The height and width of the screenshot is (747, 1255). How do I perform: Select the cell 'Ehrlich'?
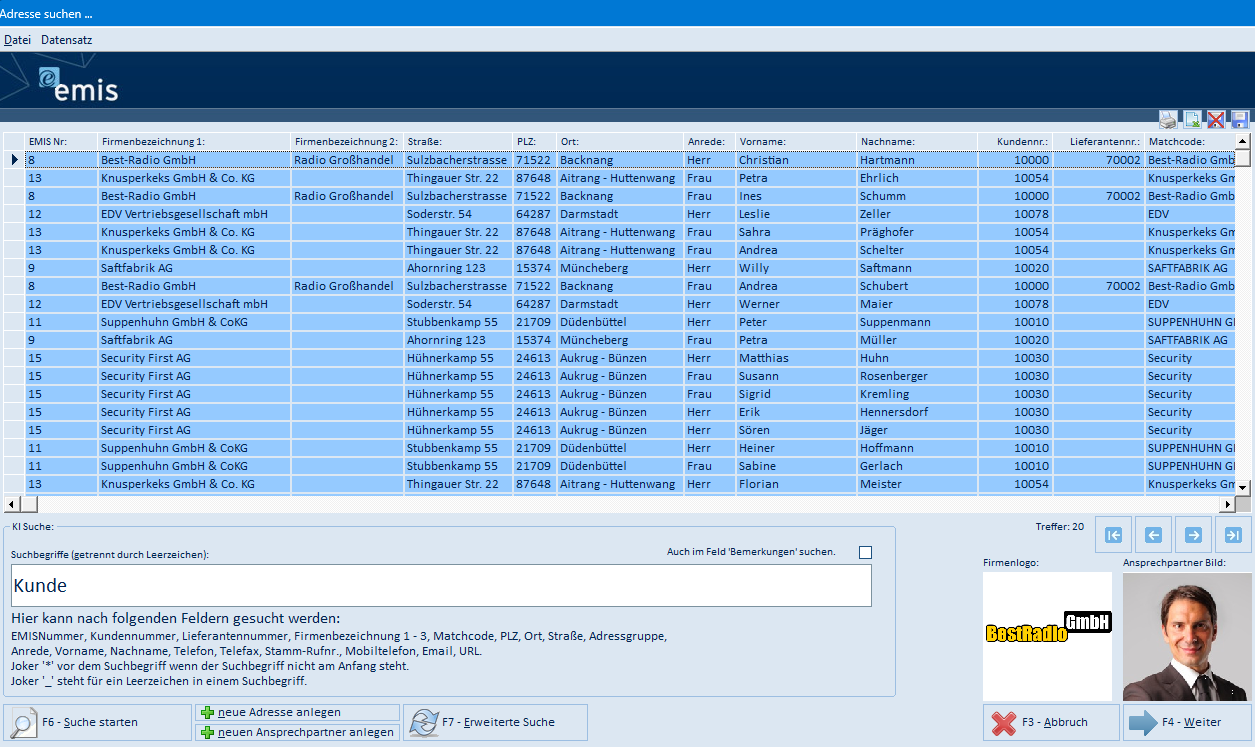[x=917, y=178]
